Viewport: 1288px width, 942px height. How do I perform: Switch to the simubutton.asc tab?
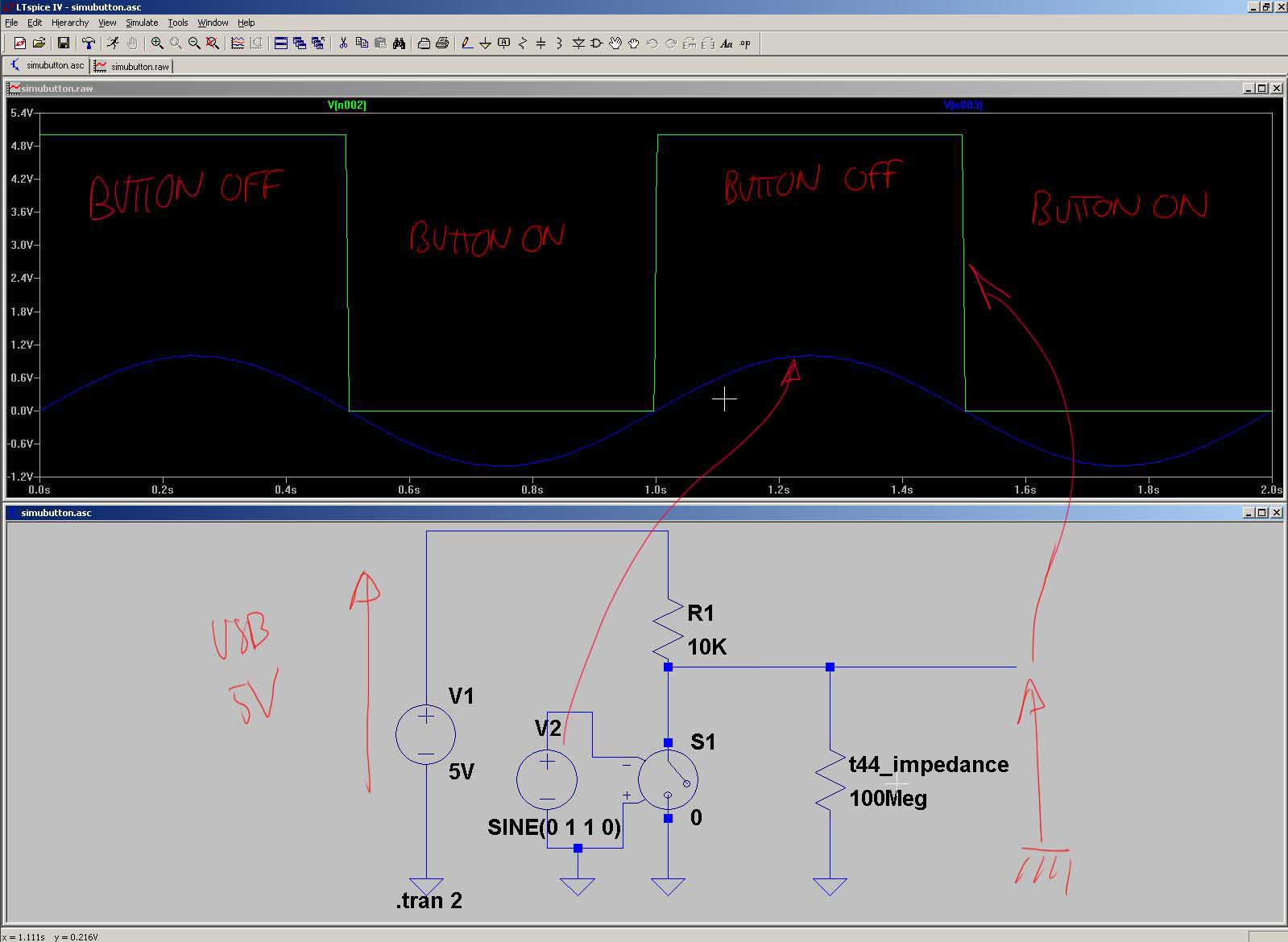[47, 65]
